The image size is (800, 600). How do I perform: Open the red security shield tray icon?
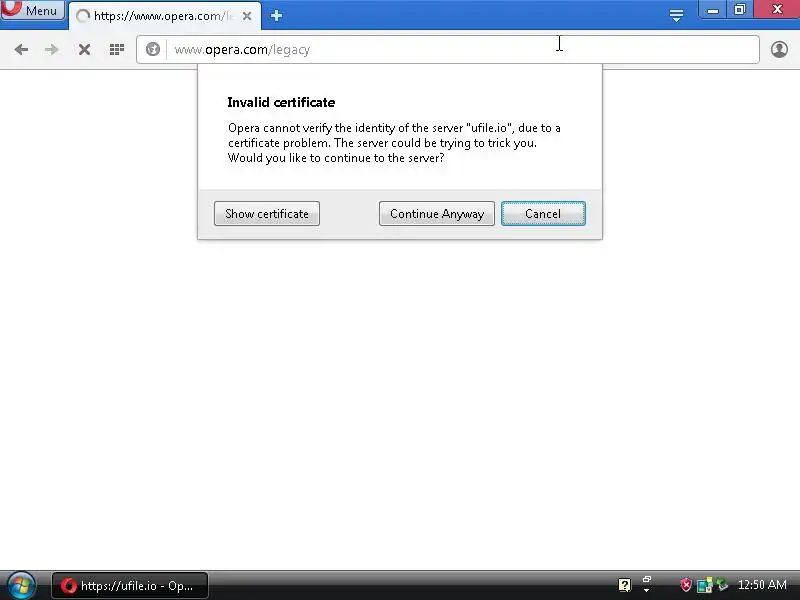686,585
